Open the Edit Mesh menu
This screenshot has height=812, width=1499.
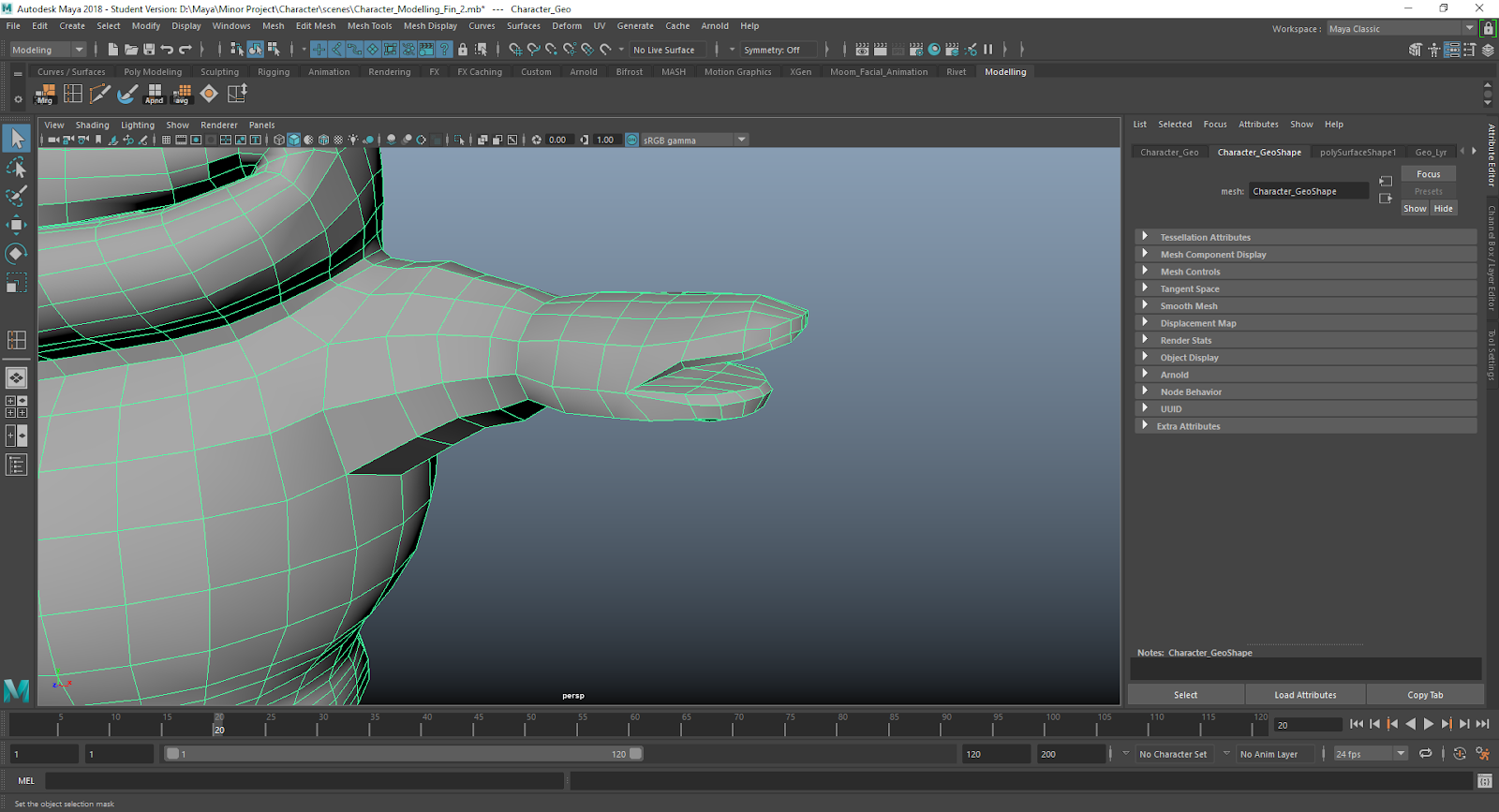[315, 26]
